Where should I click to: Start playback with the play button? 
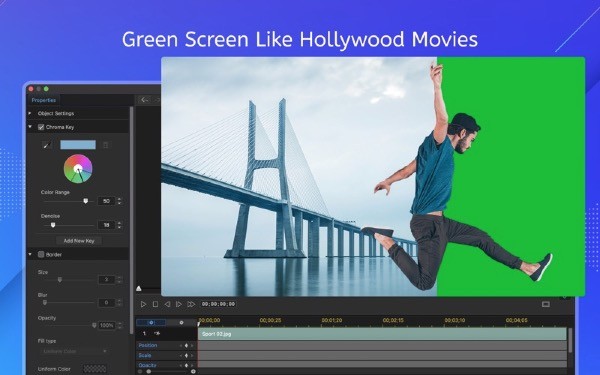pos(143,304)
